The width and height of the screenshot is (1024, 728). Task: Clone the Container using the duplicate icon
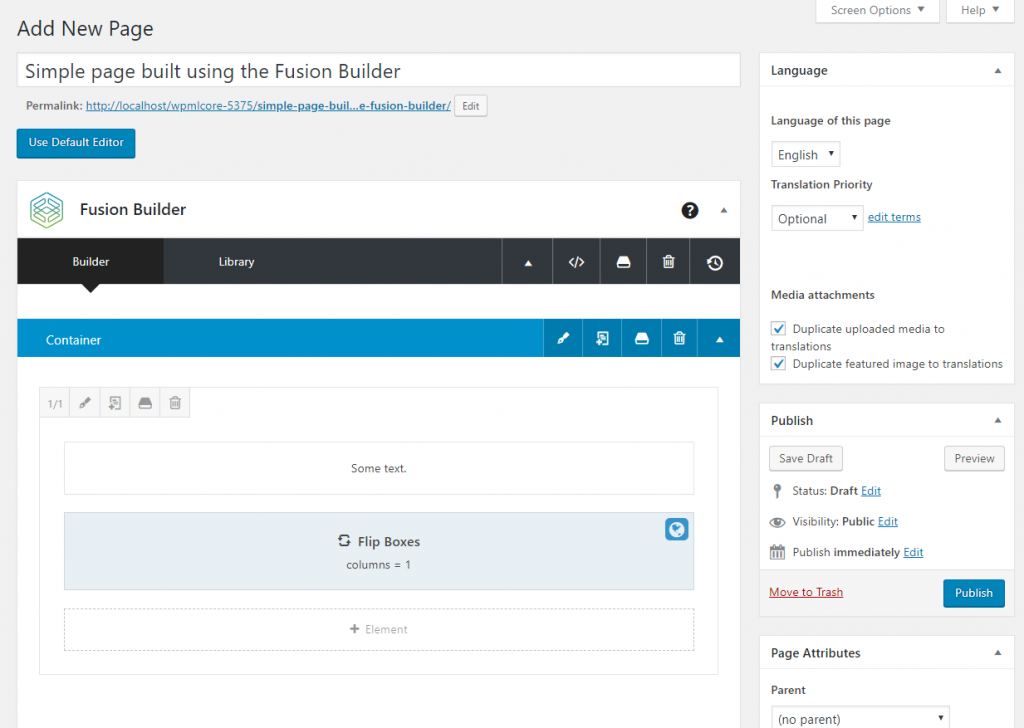pyautogui.click(x=602, y=338)
